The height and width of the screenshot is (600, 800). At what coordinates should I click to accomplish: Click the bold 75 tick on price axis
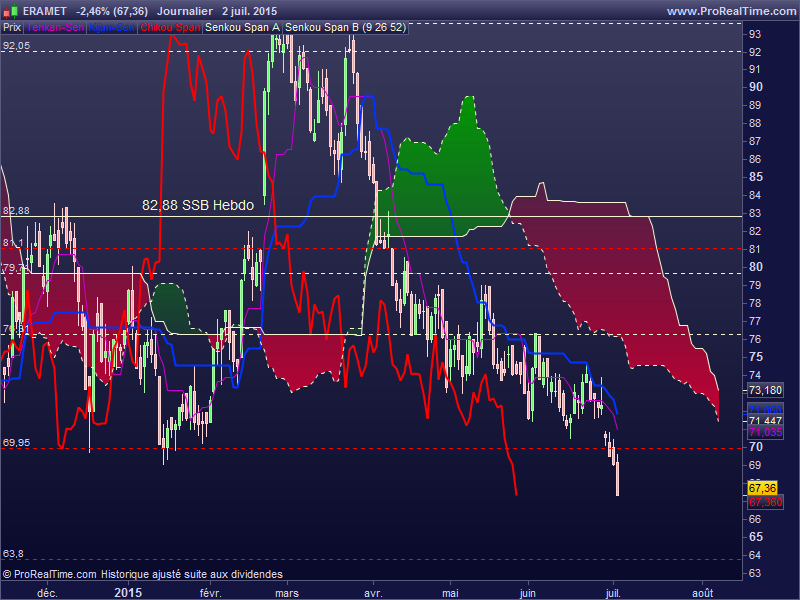pos(755,357)
